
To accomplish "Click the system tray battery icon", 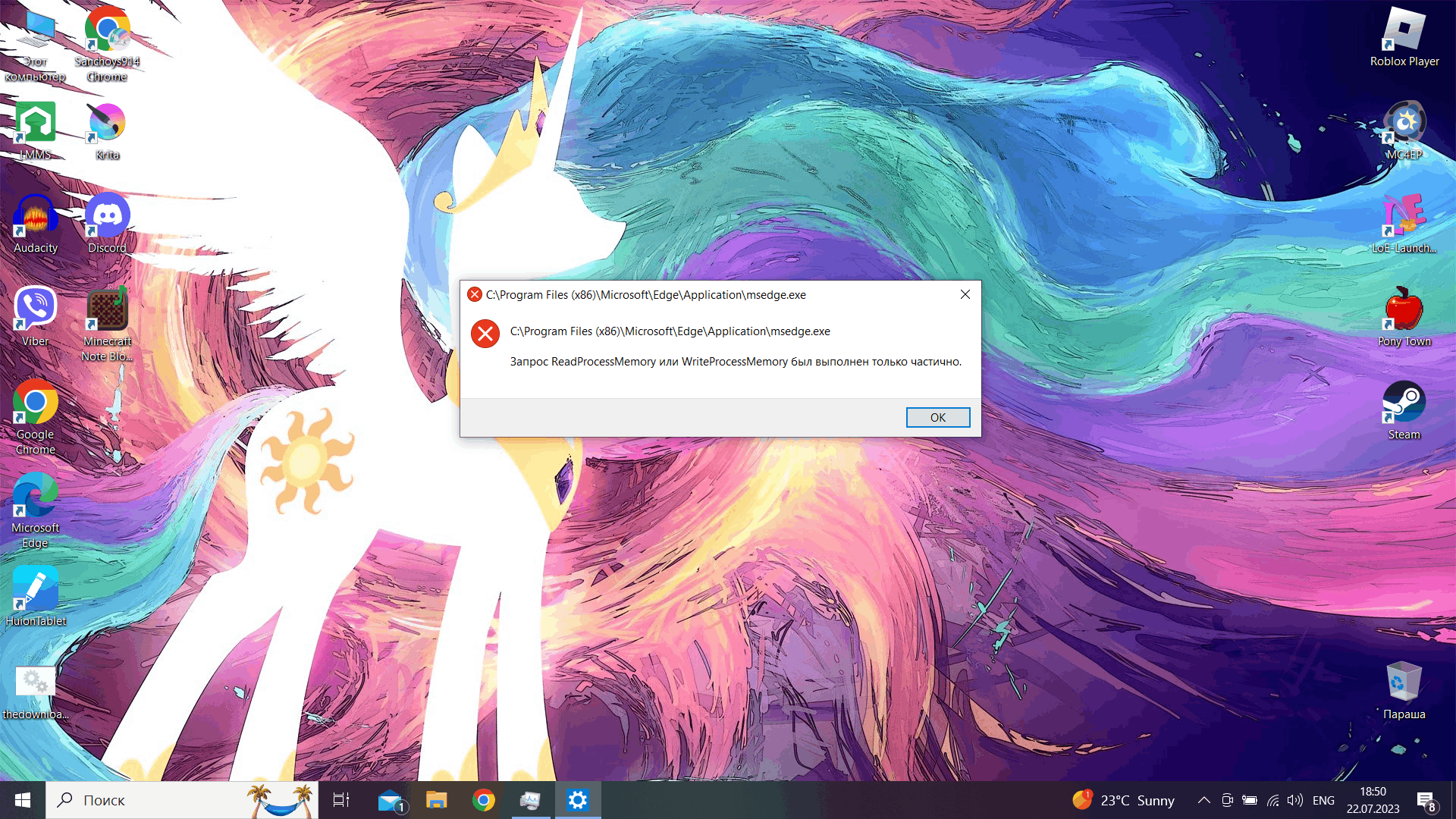I will (x=1249, y=799).
